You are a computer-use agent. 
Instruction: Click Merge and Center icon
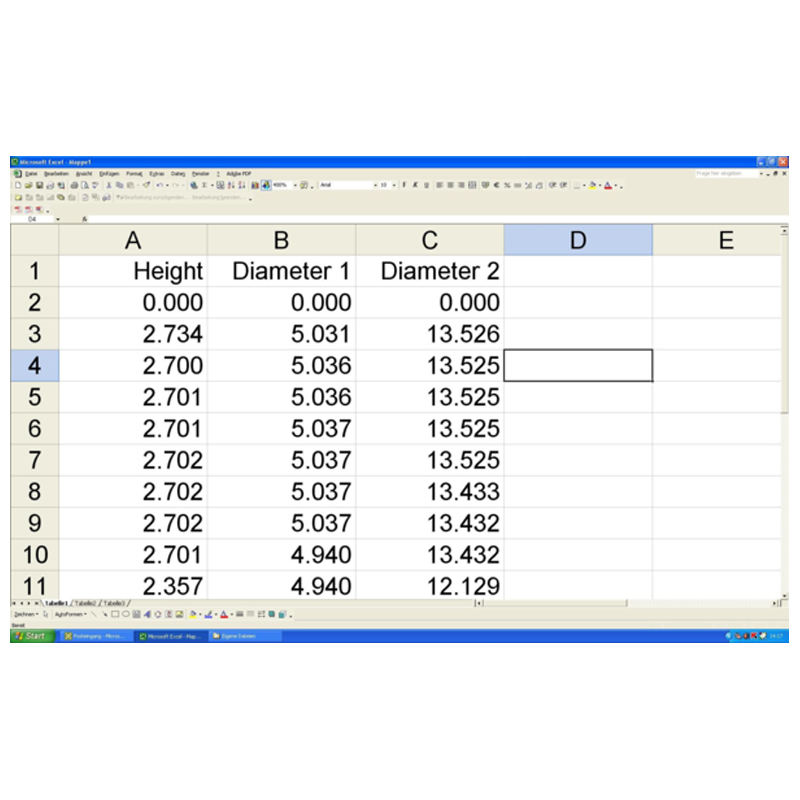coord(472,185)
